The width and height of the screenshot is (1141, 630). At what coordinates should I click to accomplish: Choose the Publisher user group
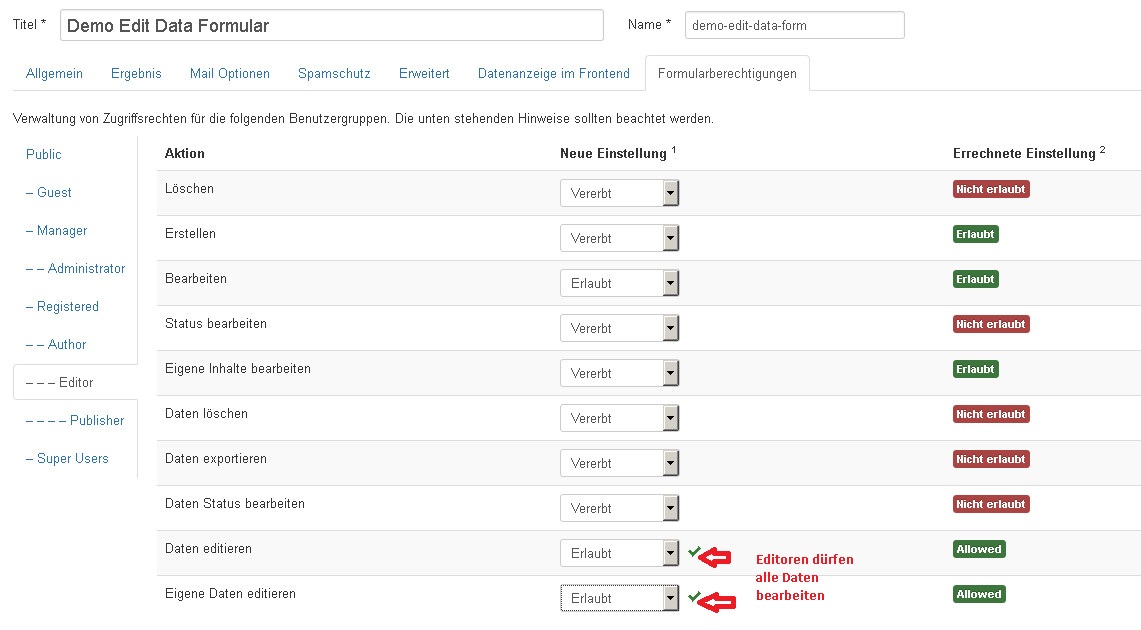[x=96, y=420]
